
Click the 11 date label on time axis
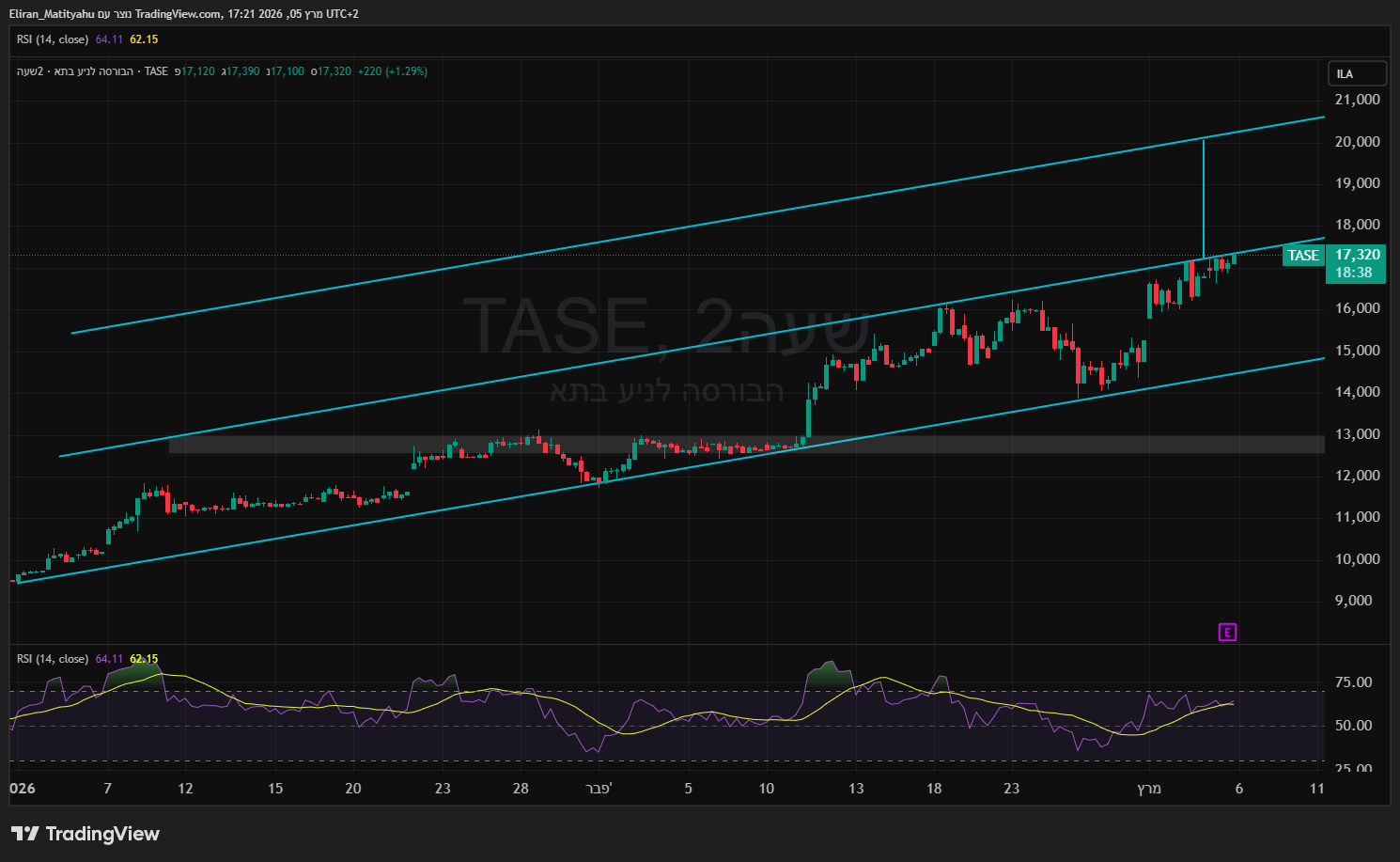1317,789
